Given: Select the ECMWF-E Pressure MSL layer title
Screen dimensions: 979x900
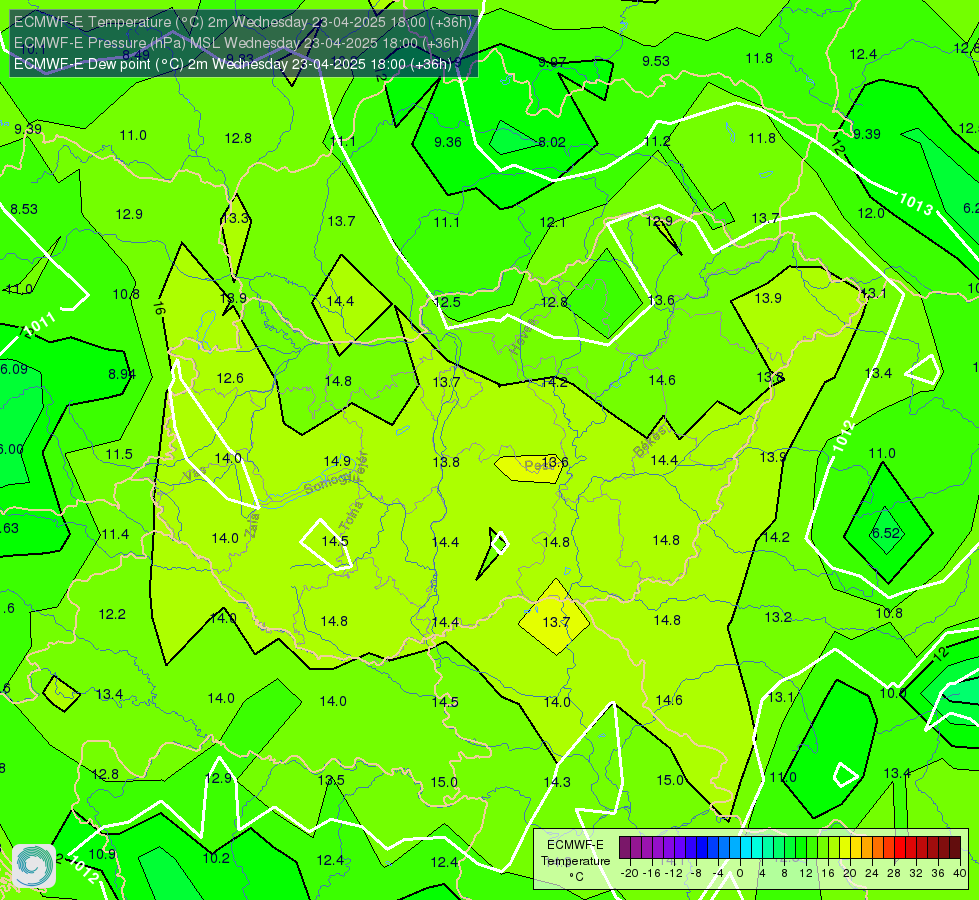Looking at the screenshot, I should point(239,43).
